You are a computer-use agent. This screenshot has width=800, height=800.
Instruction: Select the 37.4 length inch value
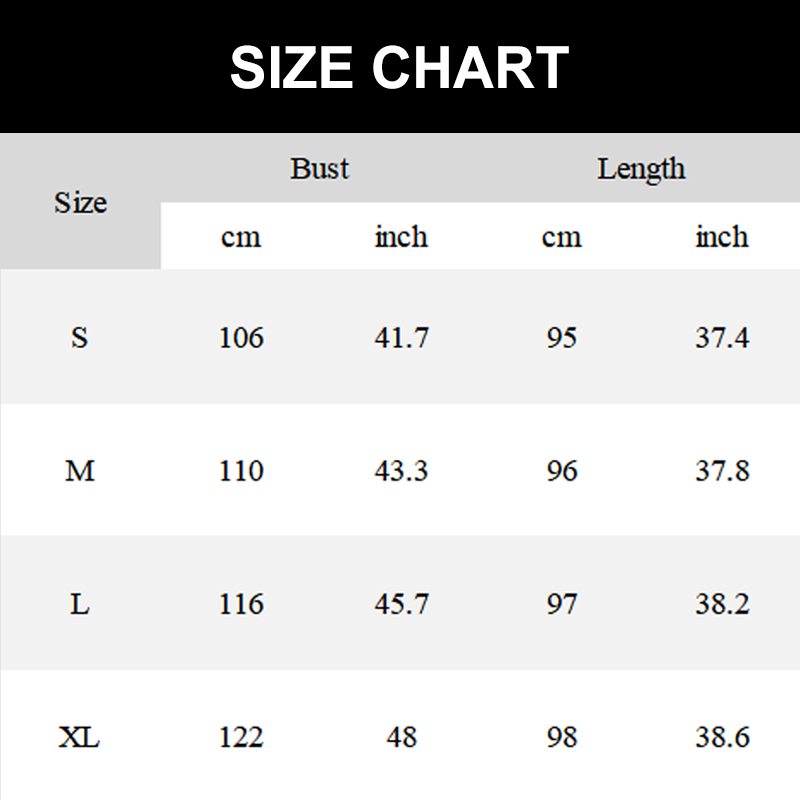coord(722,338)
